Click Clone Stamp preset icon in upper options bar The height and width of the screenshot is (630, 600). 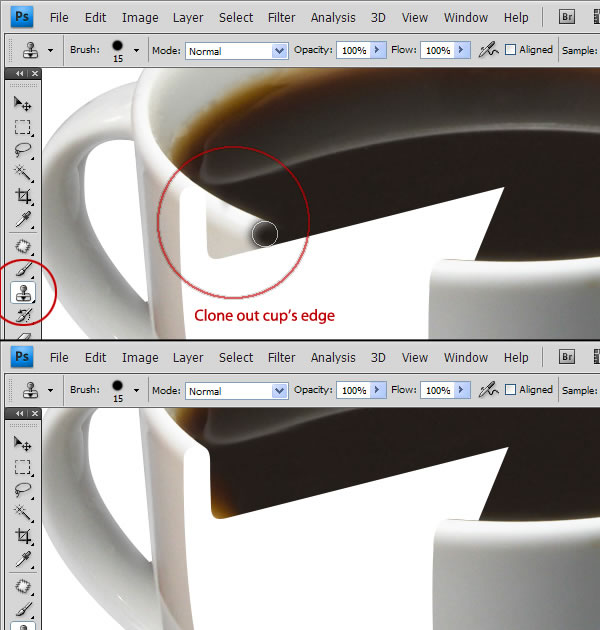[x=31, y=50]
